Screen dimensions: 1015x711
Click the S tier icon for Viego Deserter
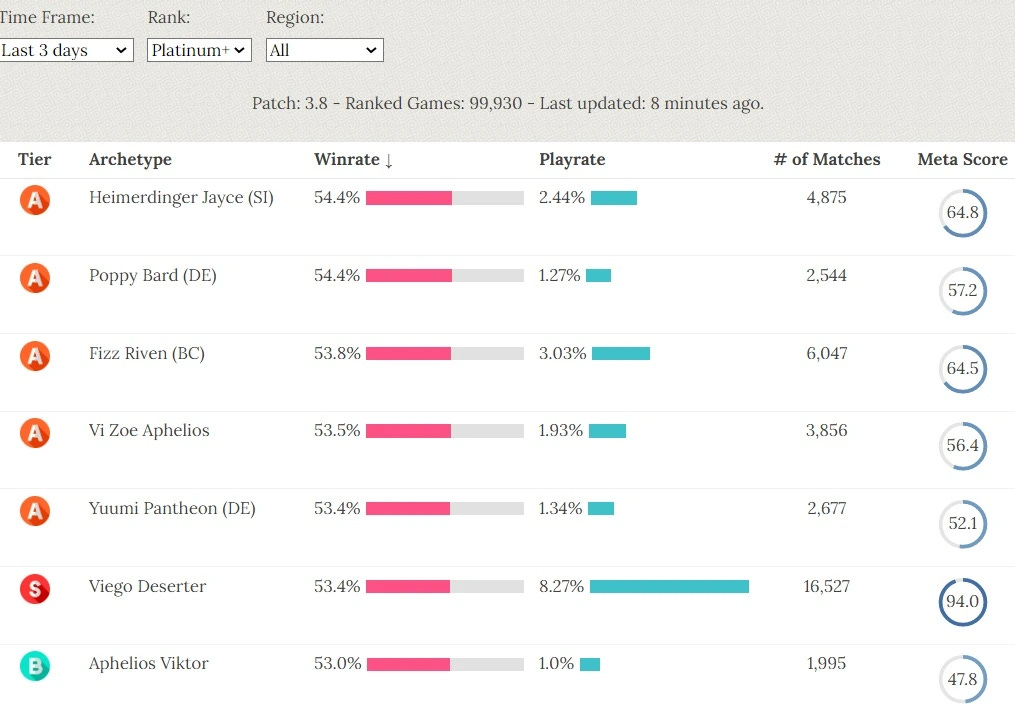[35, 589]
